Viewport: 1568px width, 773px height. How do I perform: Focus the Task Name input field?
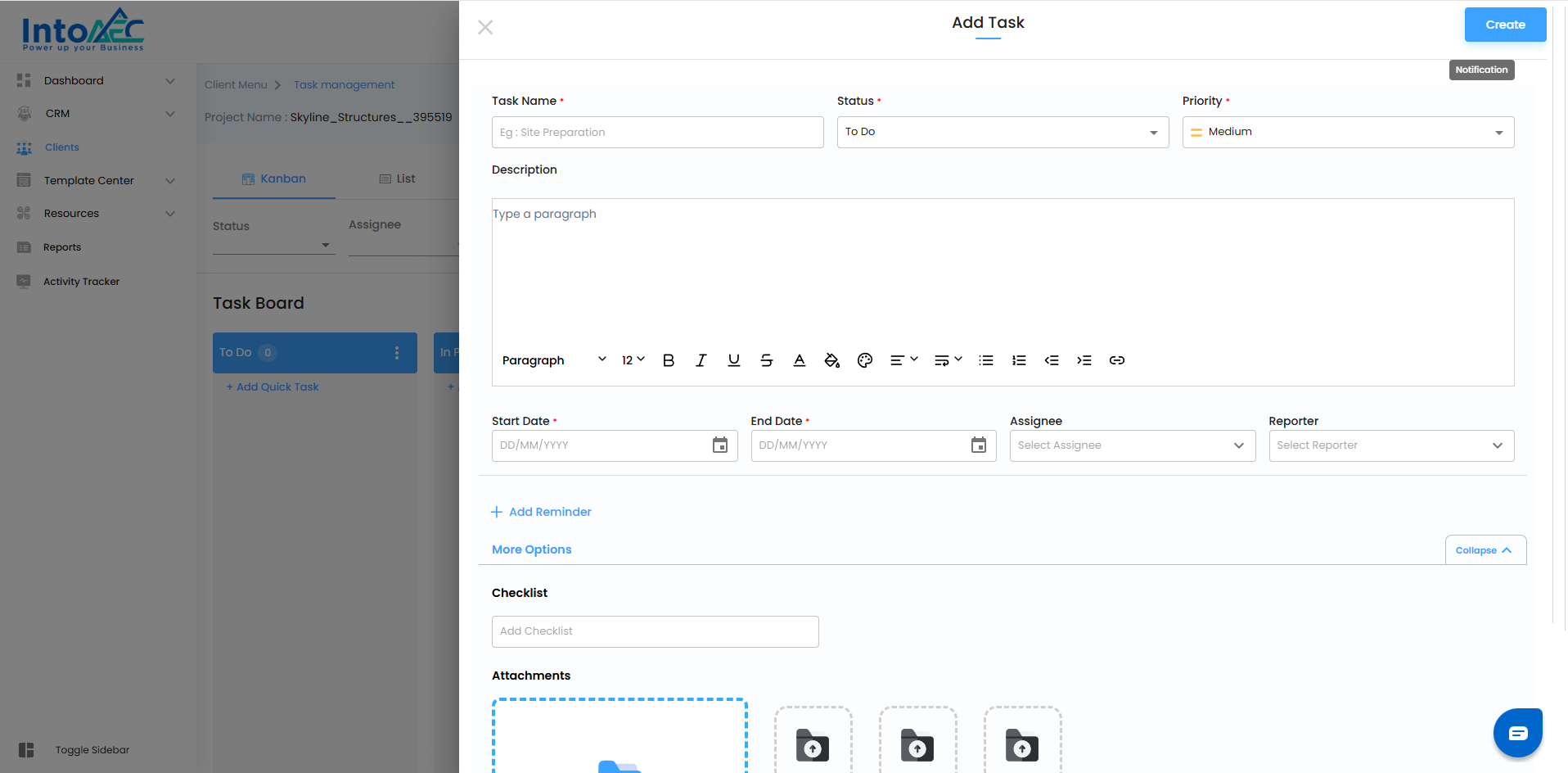(x=657, y=133)
